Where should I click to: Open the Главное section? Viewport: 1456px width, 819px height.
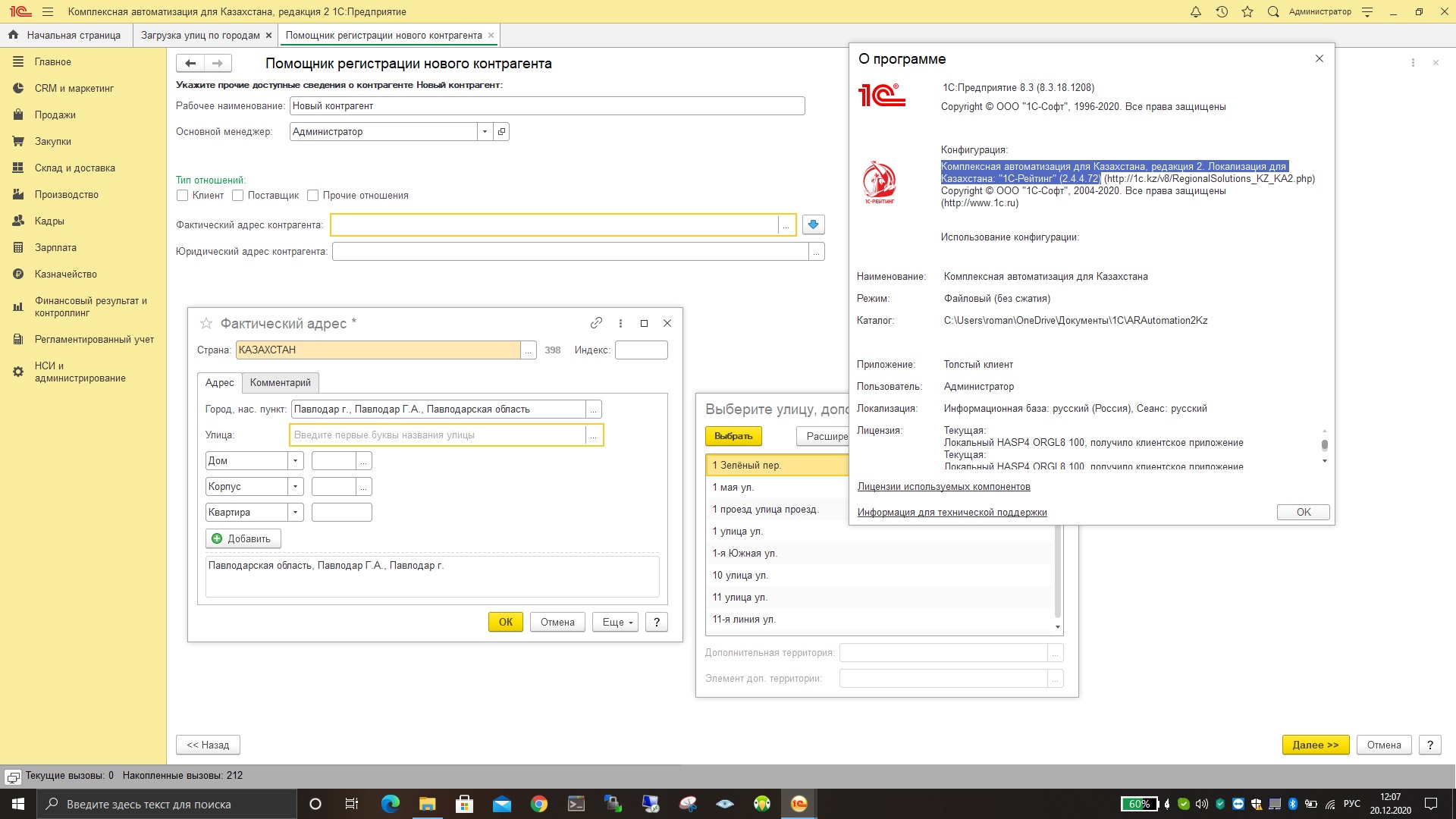click(52, 61)
